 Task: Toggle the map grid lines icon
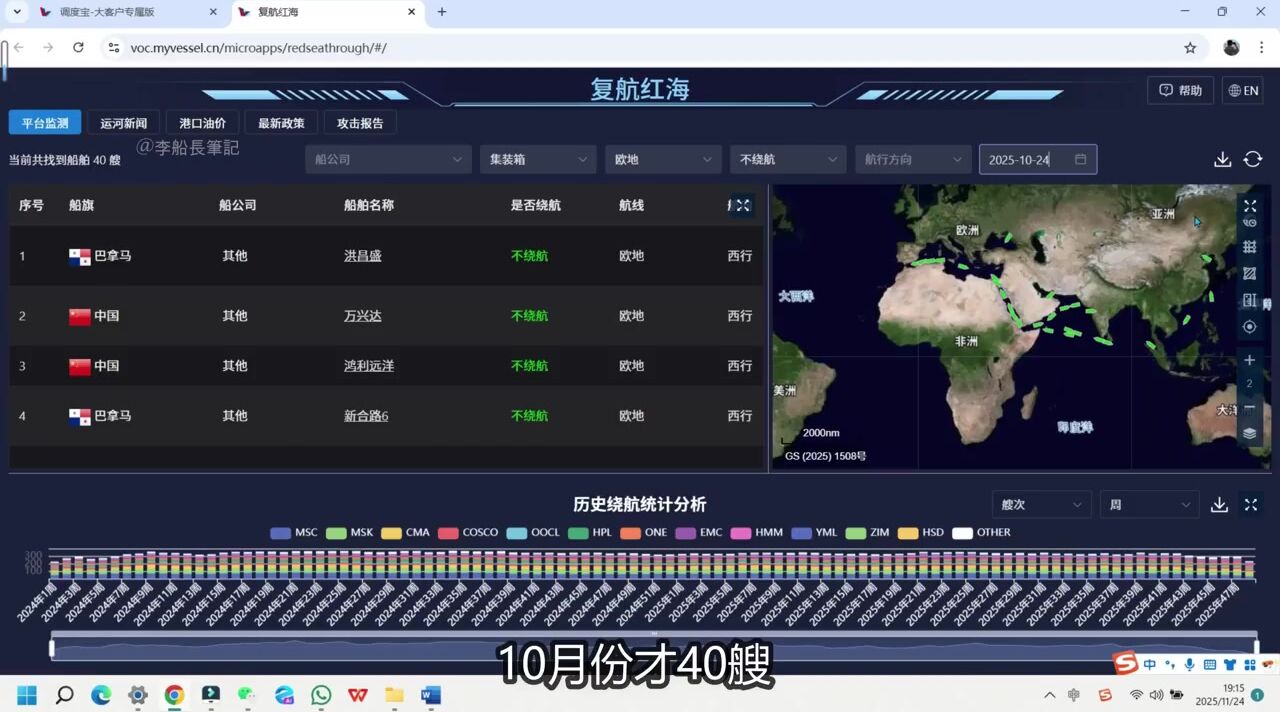pyautogui.click(x=1249, y=247)
